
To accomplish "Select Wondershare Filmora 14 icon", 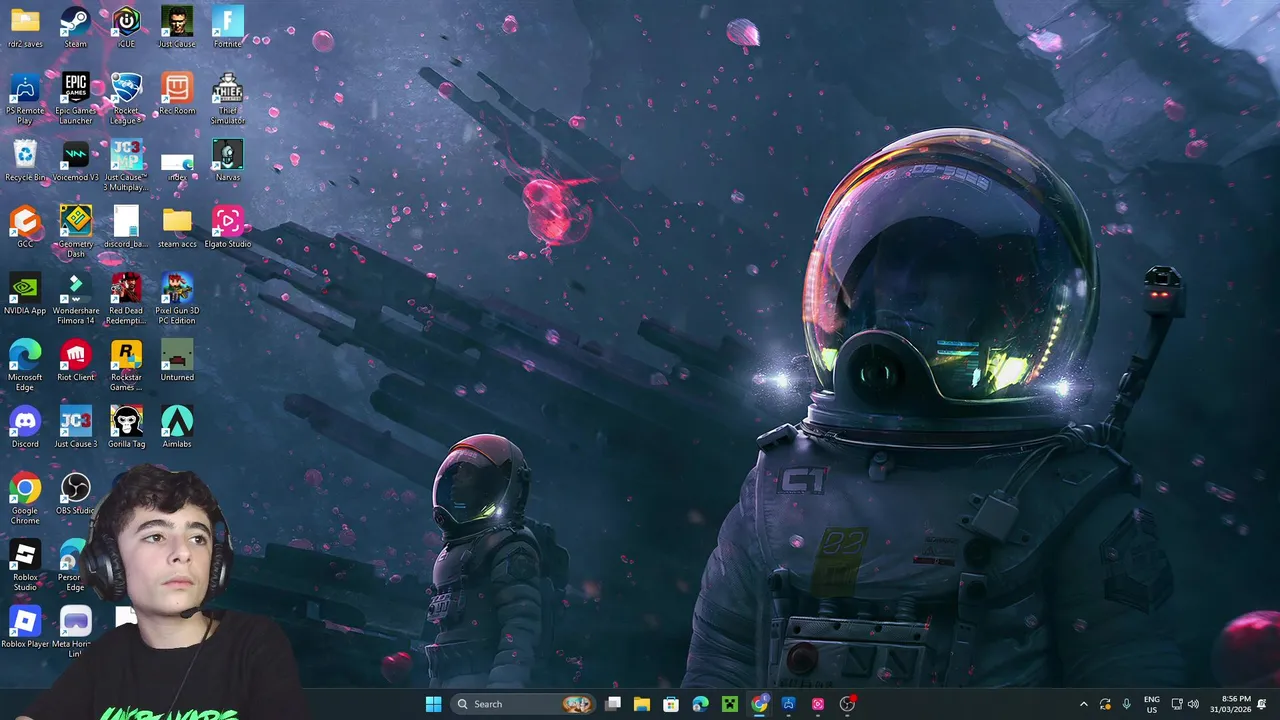I will point(75,298).
